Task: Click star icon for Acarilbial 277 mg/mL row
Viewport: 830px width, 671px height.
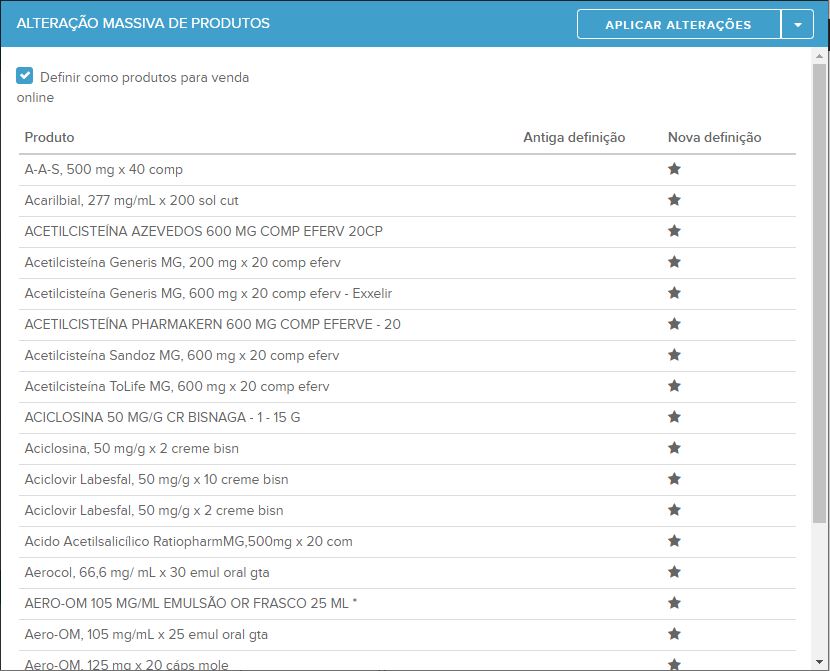Action: (x=674, y=200)
